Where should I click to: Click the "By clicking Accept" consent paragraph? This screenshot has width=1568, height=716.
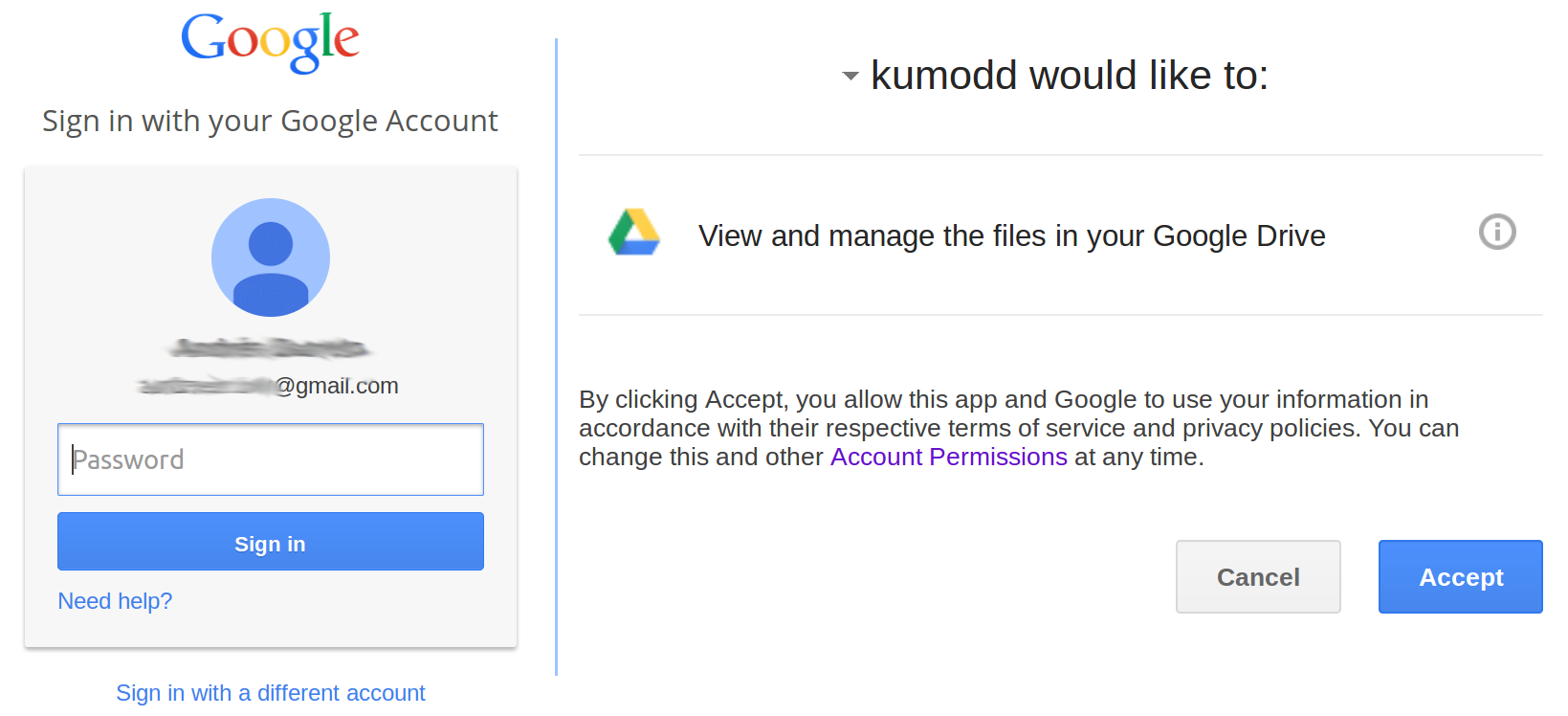tap(1019, 428)
